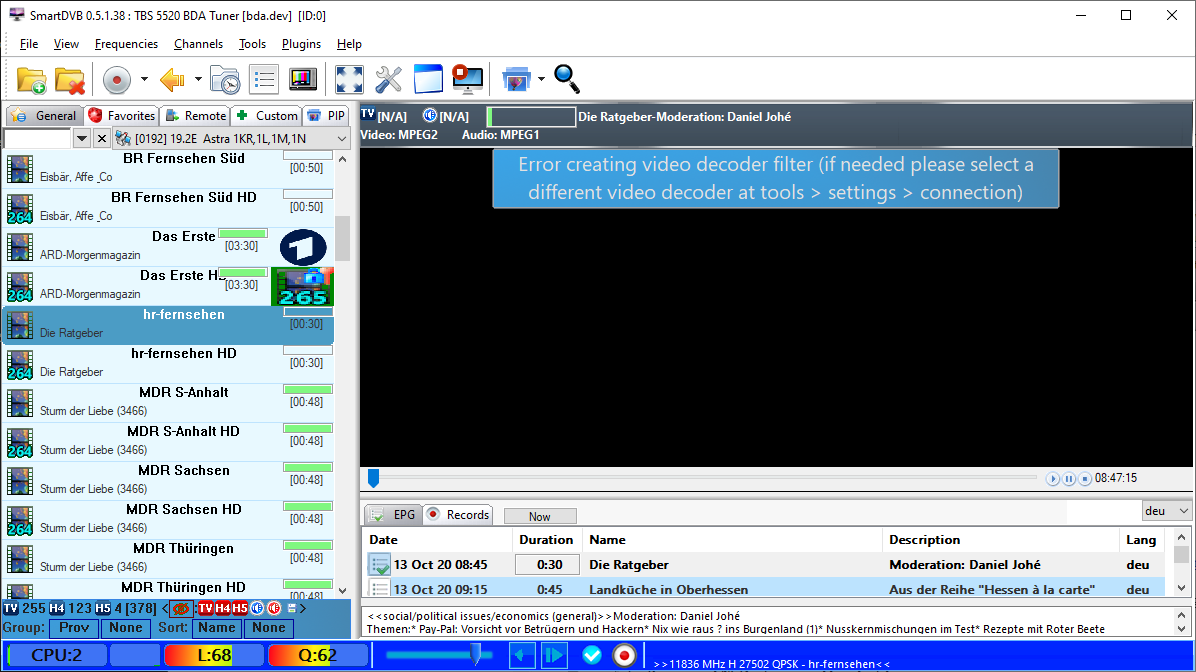Viewport: 1196px width, 672px height.
Task: Toggle the red H4 channel filter
Action: click(222, 608)
